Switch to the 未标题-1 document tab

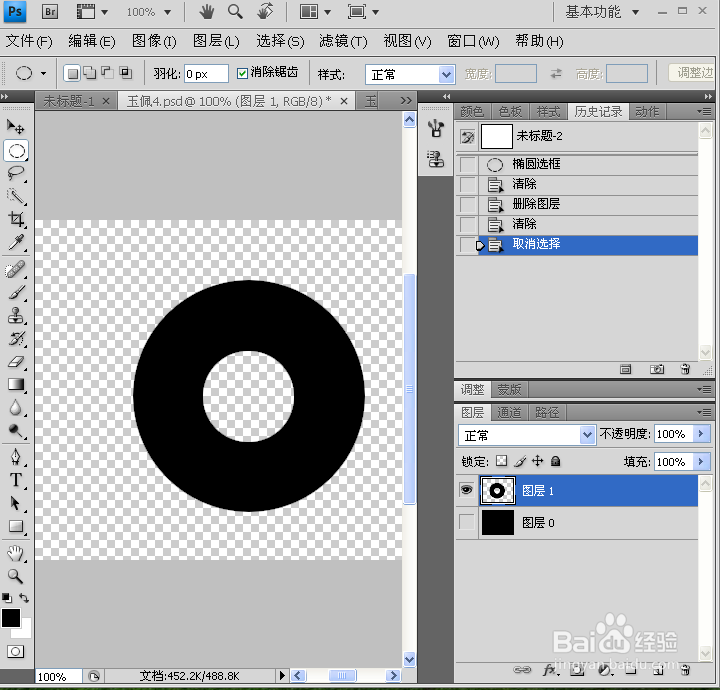69,101
